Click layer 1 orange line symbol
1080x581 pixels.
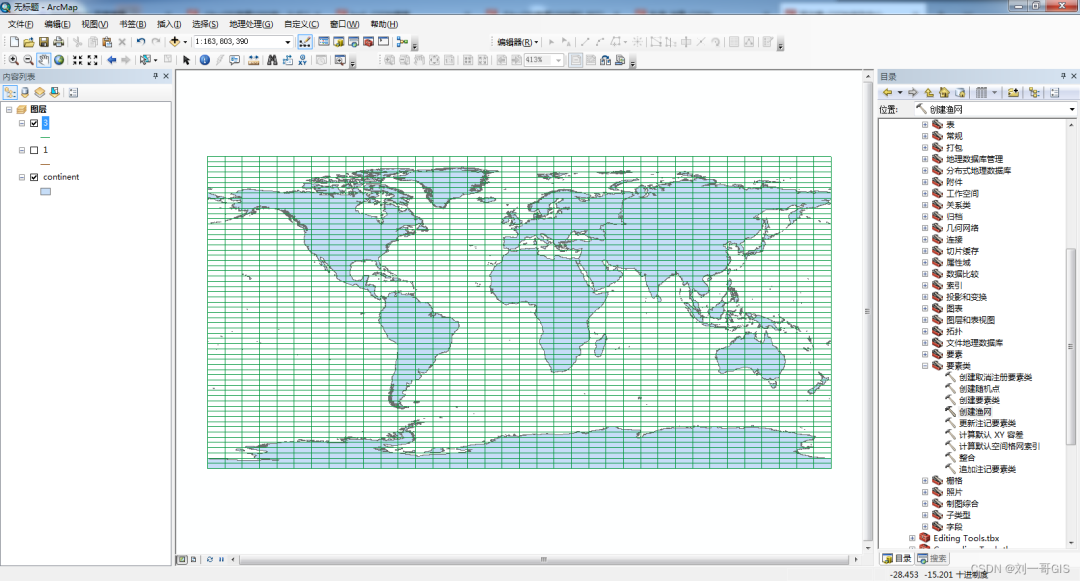45,164
